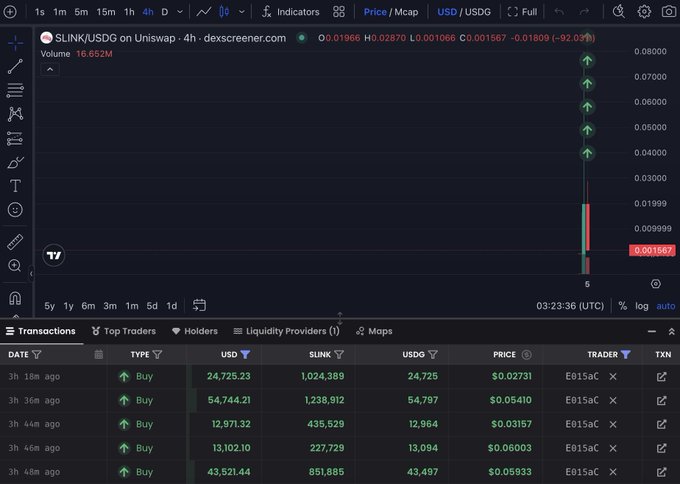
Task: Open the Holders tab
Action: [x=195, y=331]
